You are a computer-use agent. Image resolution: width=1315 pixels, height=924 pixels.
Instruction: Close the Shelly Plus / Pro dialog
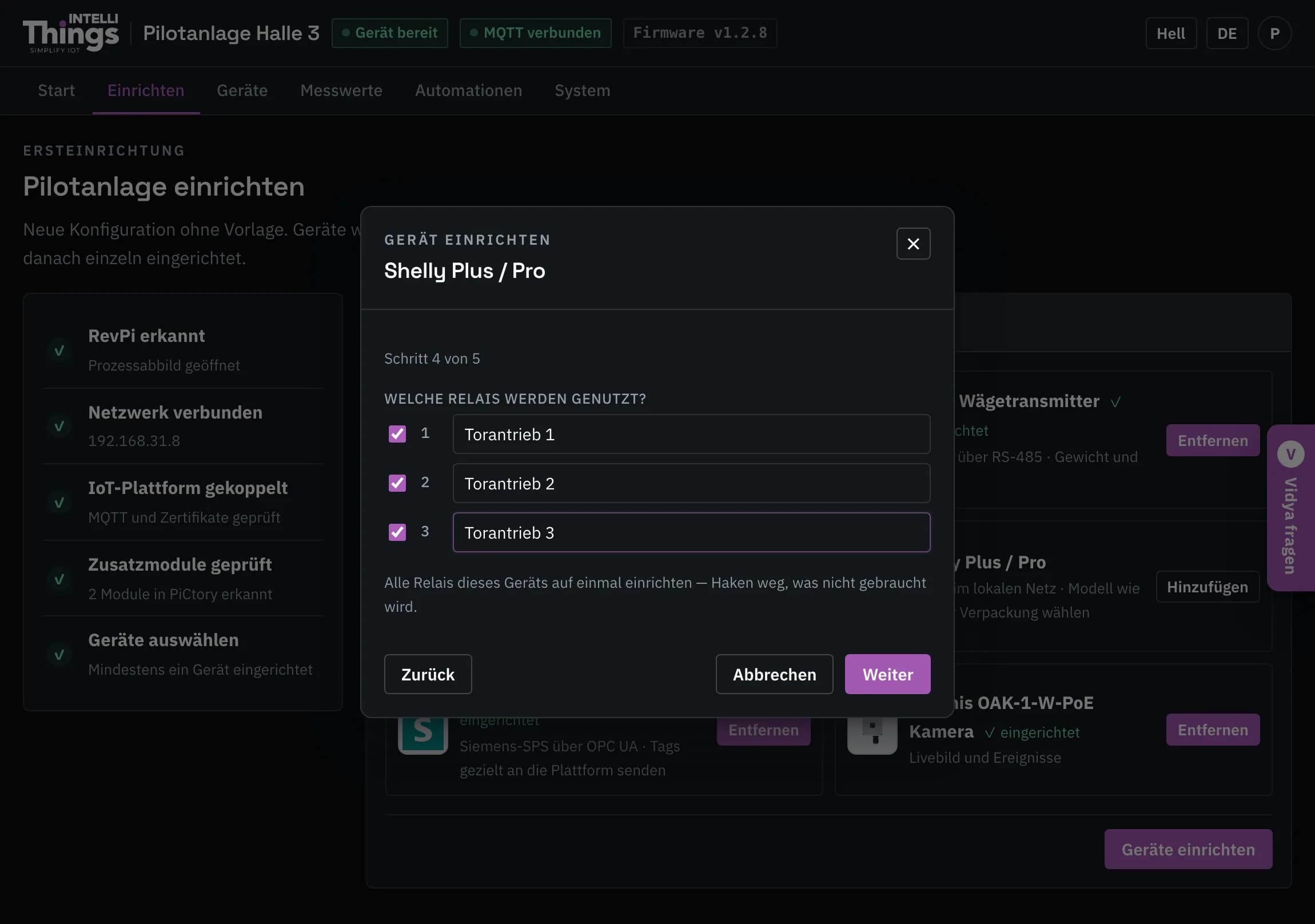[x=913, y=244]
